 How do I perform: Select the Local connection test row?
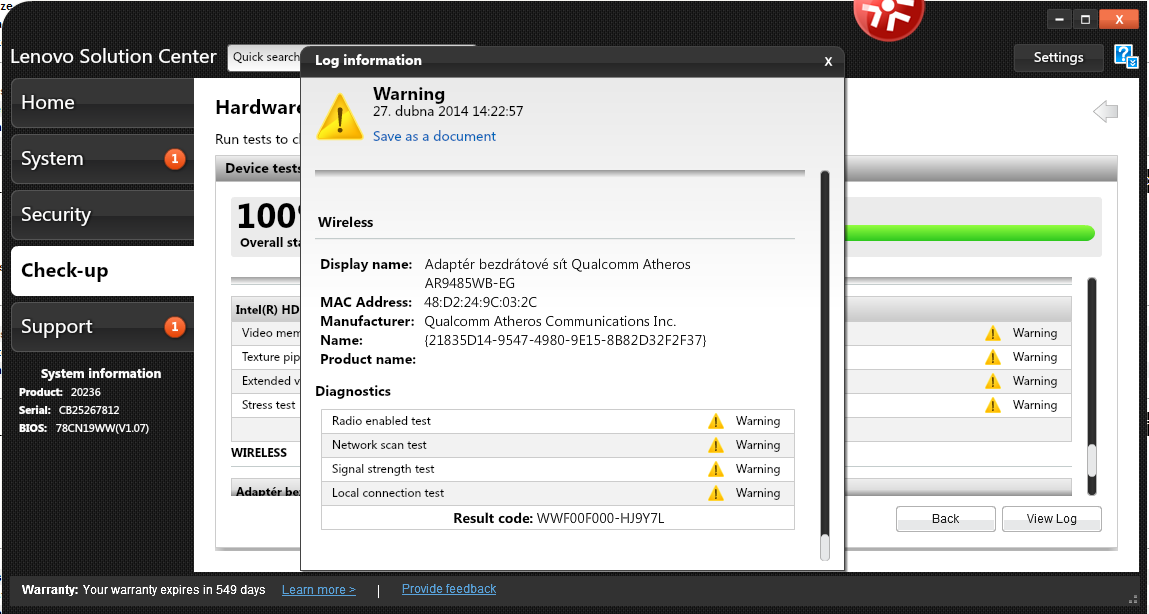(x=558, y=493)
